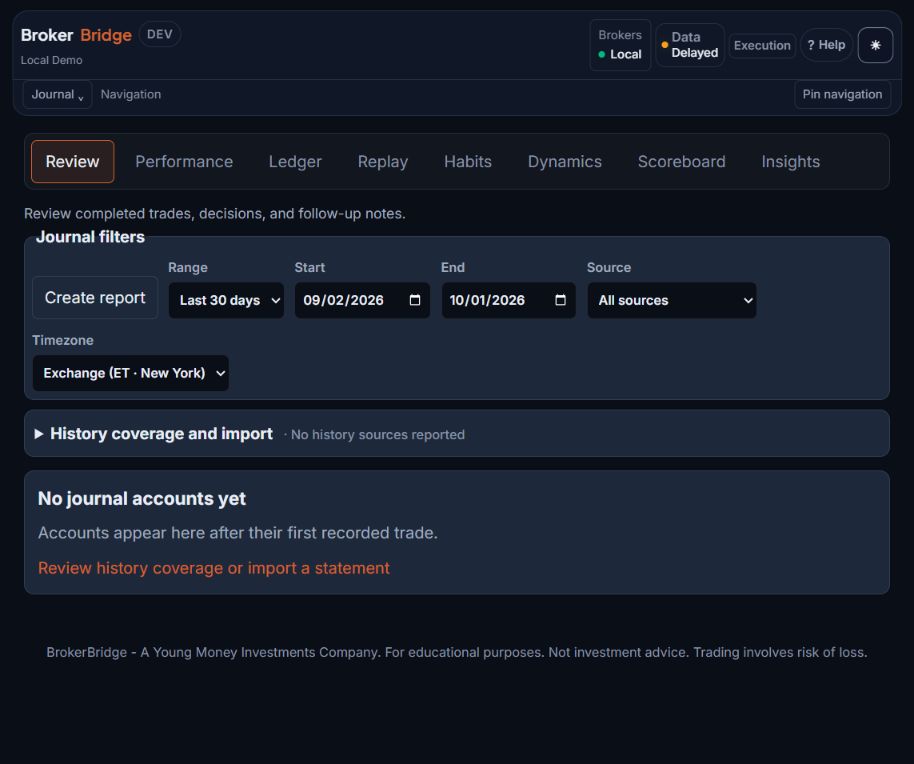This screenshot has height=764, width=914.
Task: Click the 'No journal accounts yet' heading
Action: 142,499
